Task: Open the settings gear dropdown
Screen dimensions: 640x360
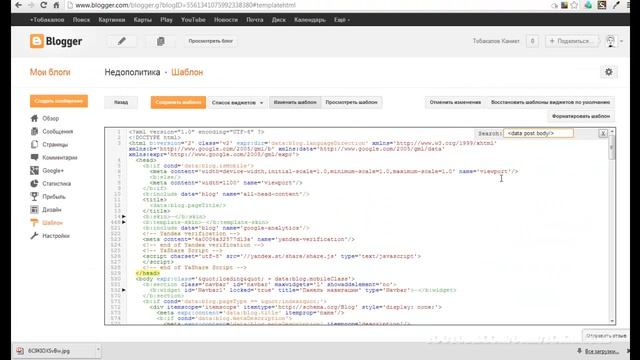Action: coord(609,72)
